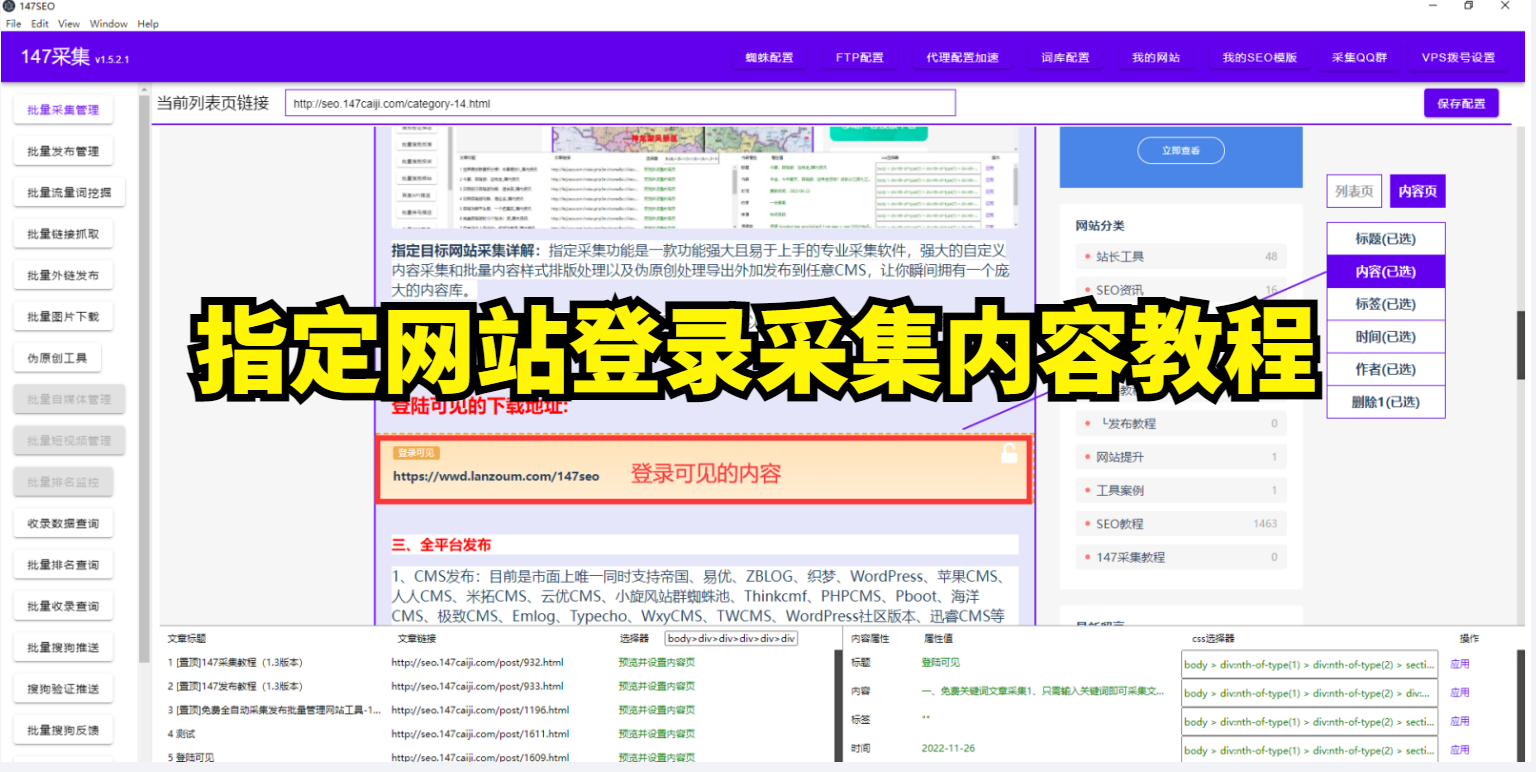
Task: Click 应用 for the 时间 row
Action: click(x=1460, y=749)
